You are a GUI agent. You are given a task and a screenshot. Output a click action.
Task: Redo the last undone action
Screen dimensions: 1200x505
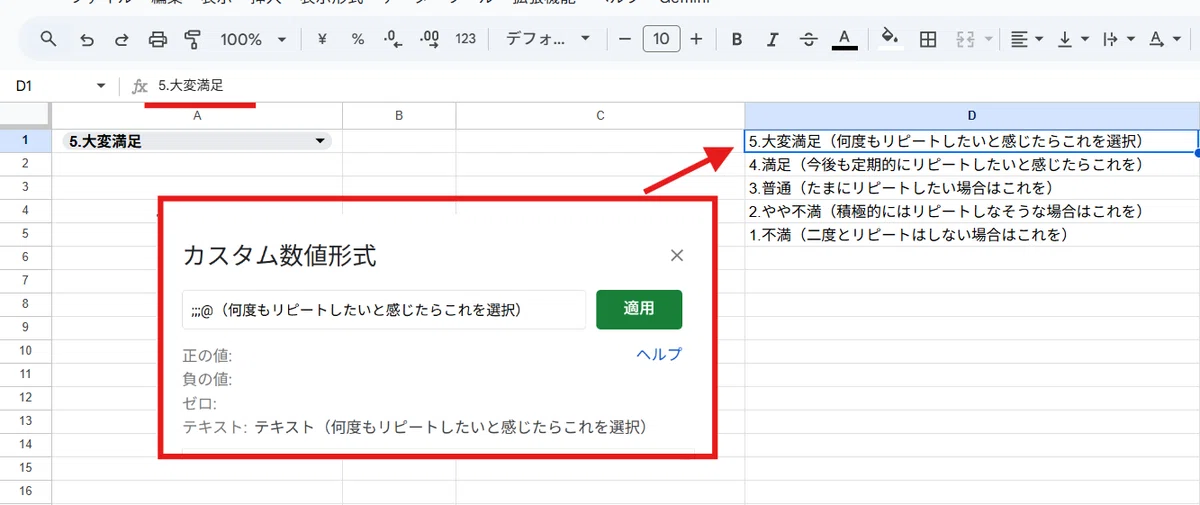122,40
